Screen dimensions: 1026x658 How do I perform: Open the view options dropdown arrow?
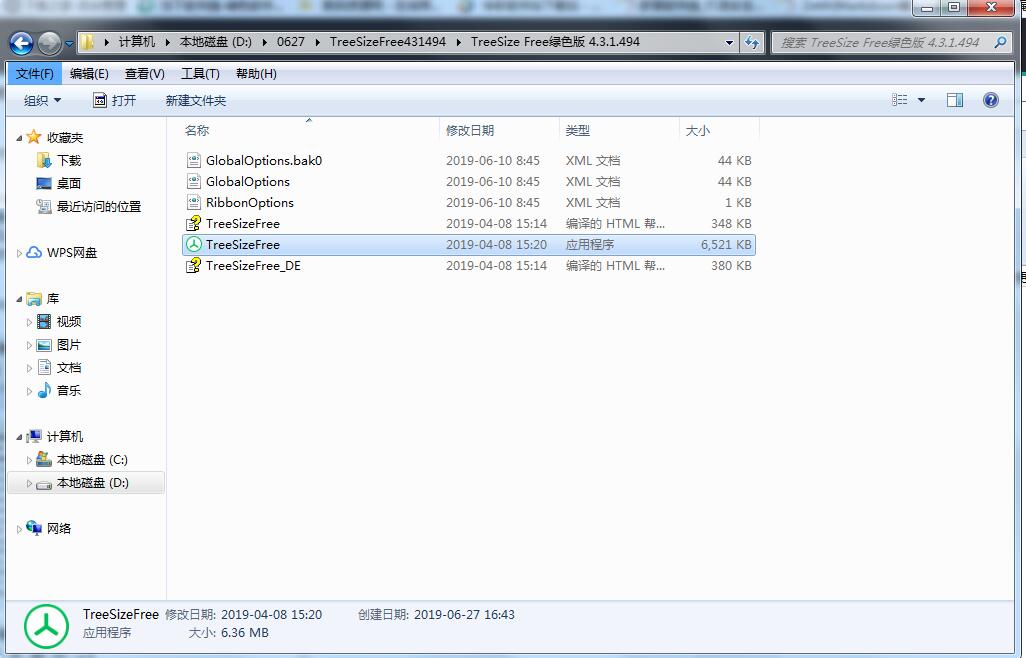(x=921, y=100)
